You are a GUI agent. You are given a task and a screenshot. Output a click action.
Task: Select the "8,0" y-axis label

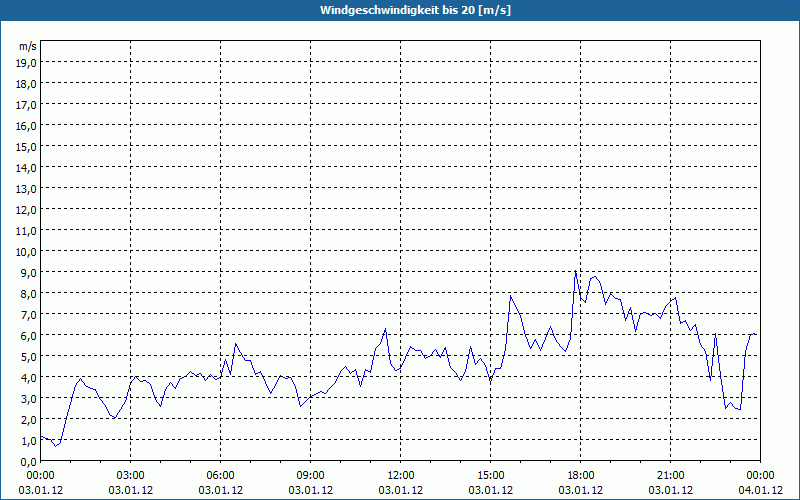29,294
